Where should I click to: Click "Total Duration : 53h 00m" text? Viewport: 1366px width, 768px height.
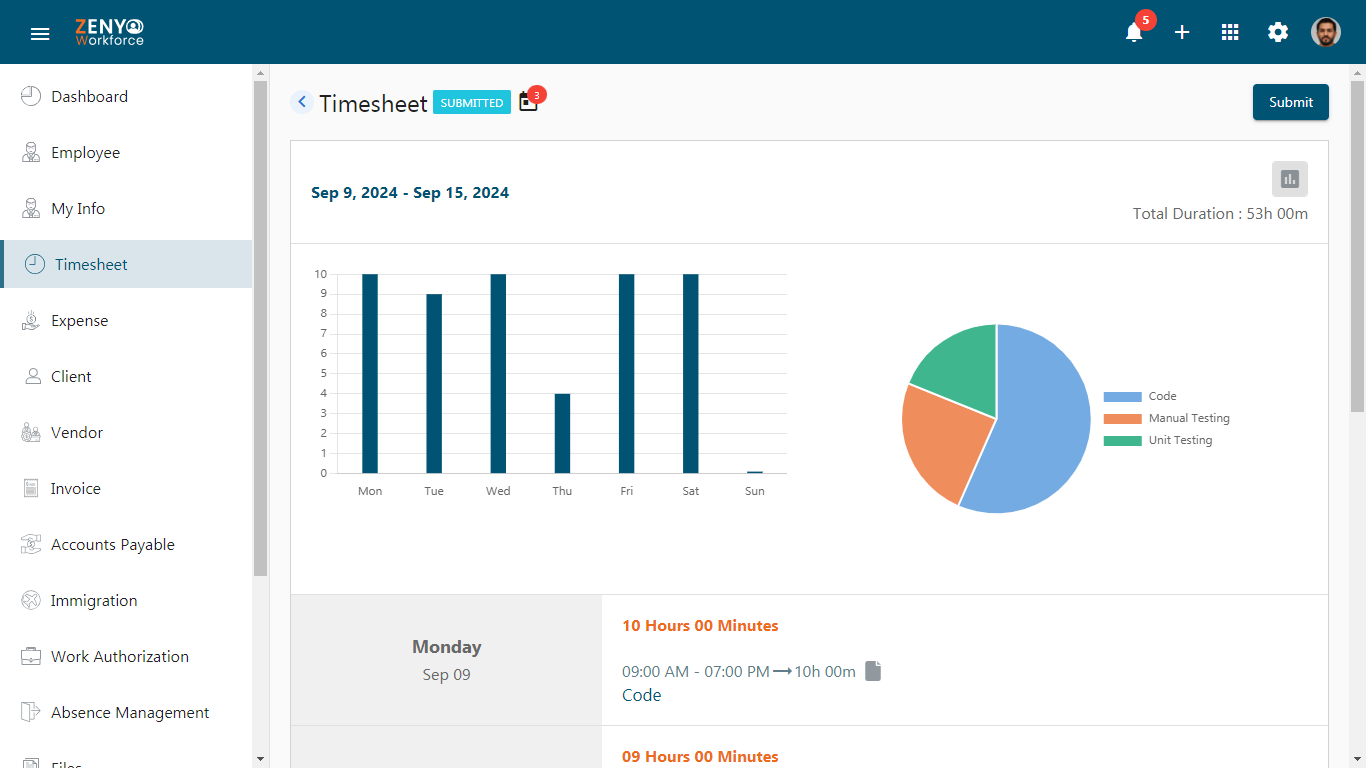1220,214
